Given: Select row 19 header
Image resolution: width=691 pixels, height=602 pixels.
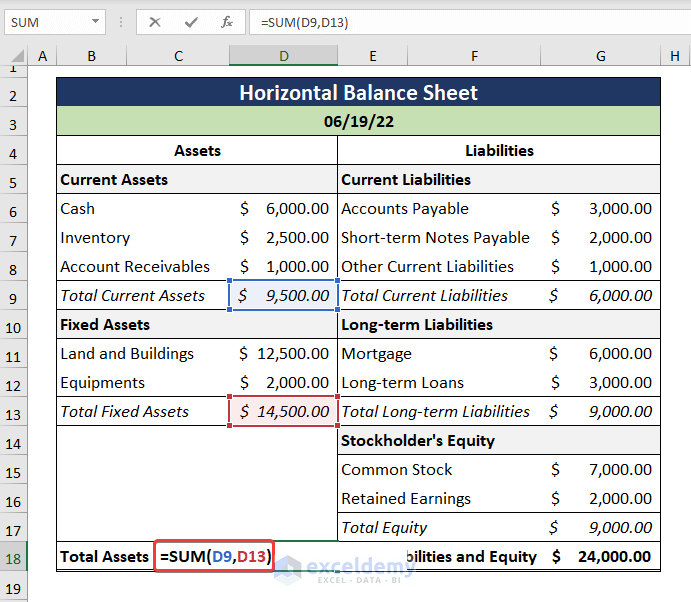Looking at the screenshot, I should [x=13, y=588].
